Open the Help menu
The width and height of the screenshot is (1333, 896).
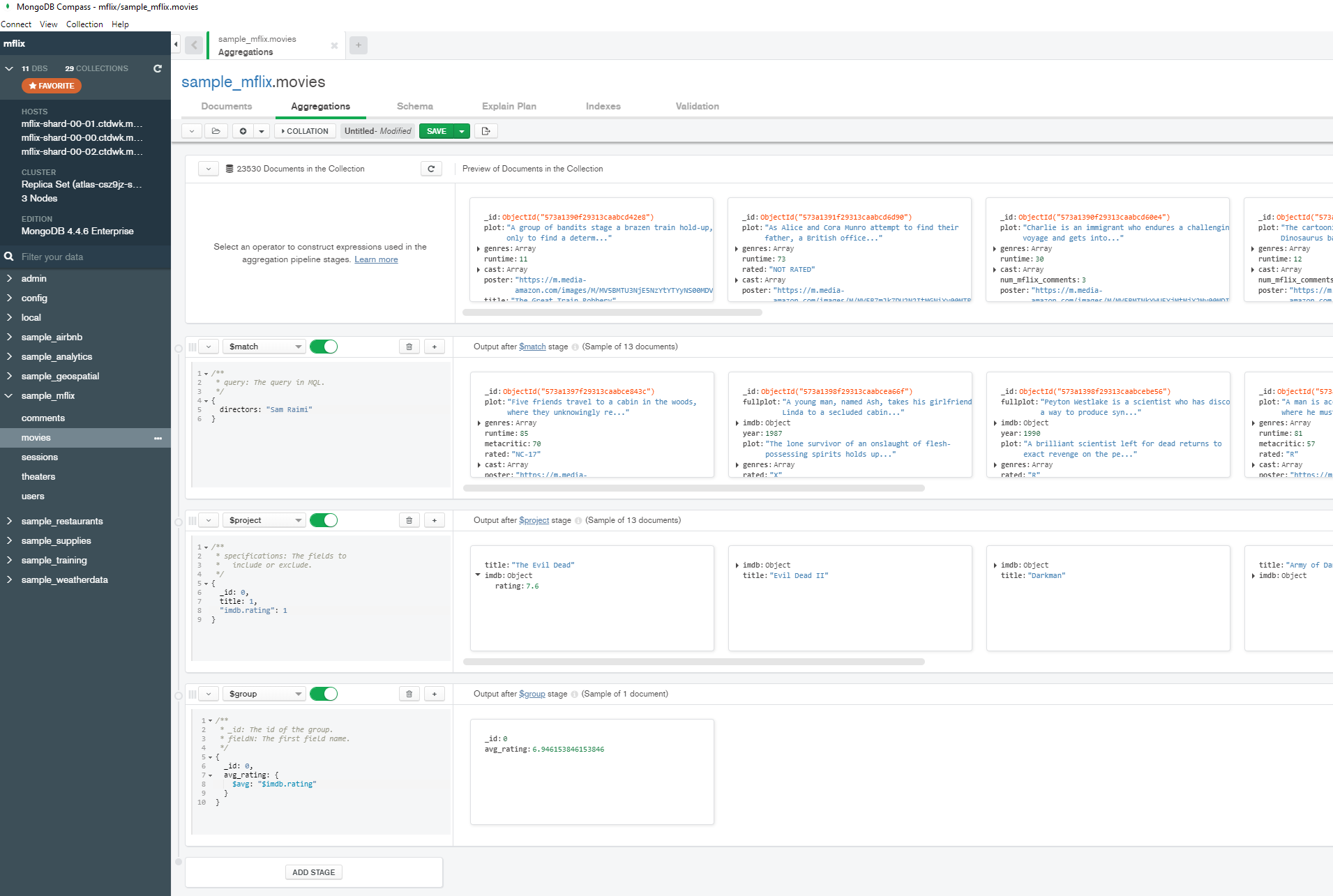coord(120,24)
